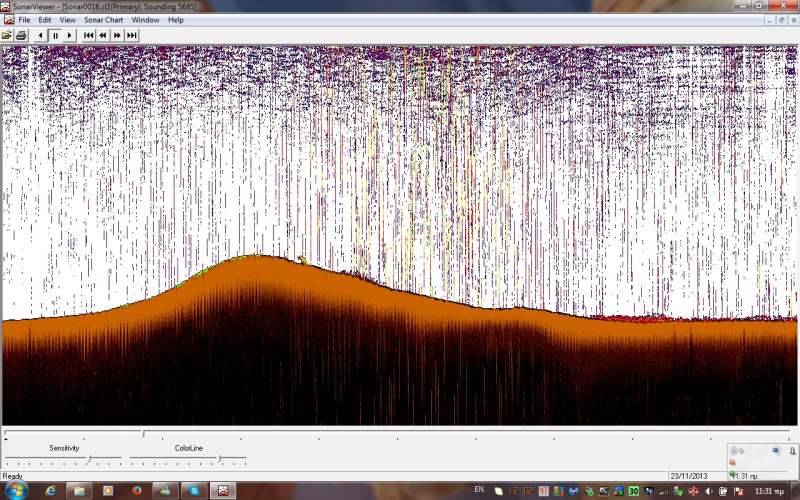Jump to the end of the sonar log
The image size is (800, 500).
pos(132,35)
